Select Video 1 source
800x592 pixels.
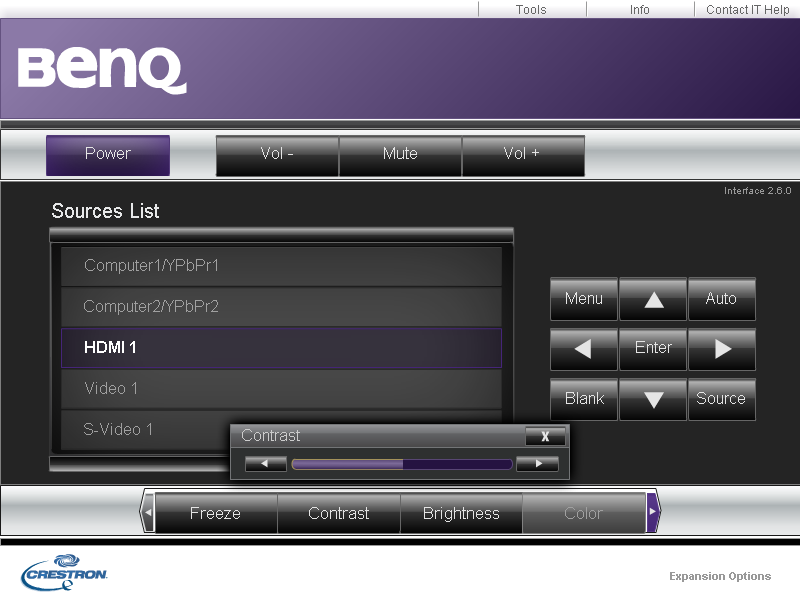[x=281, y=389]
